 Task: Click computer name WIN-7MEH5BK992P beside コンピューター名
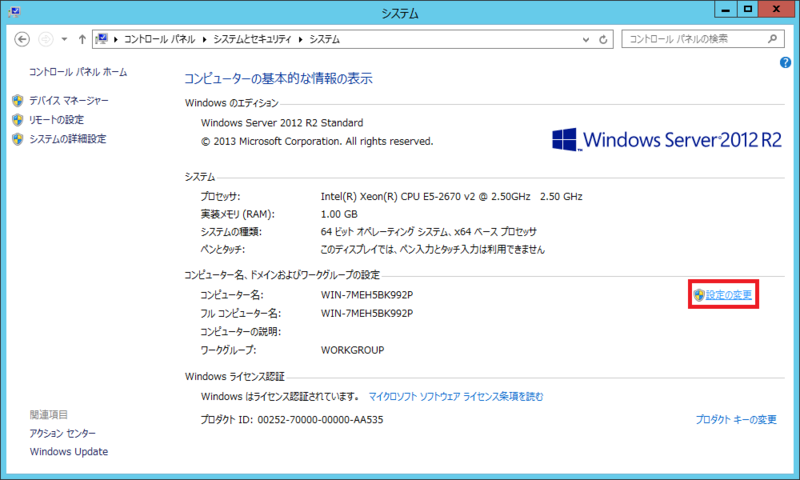point(367,295)
